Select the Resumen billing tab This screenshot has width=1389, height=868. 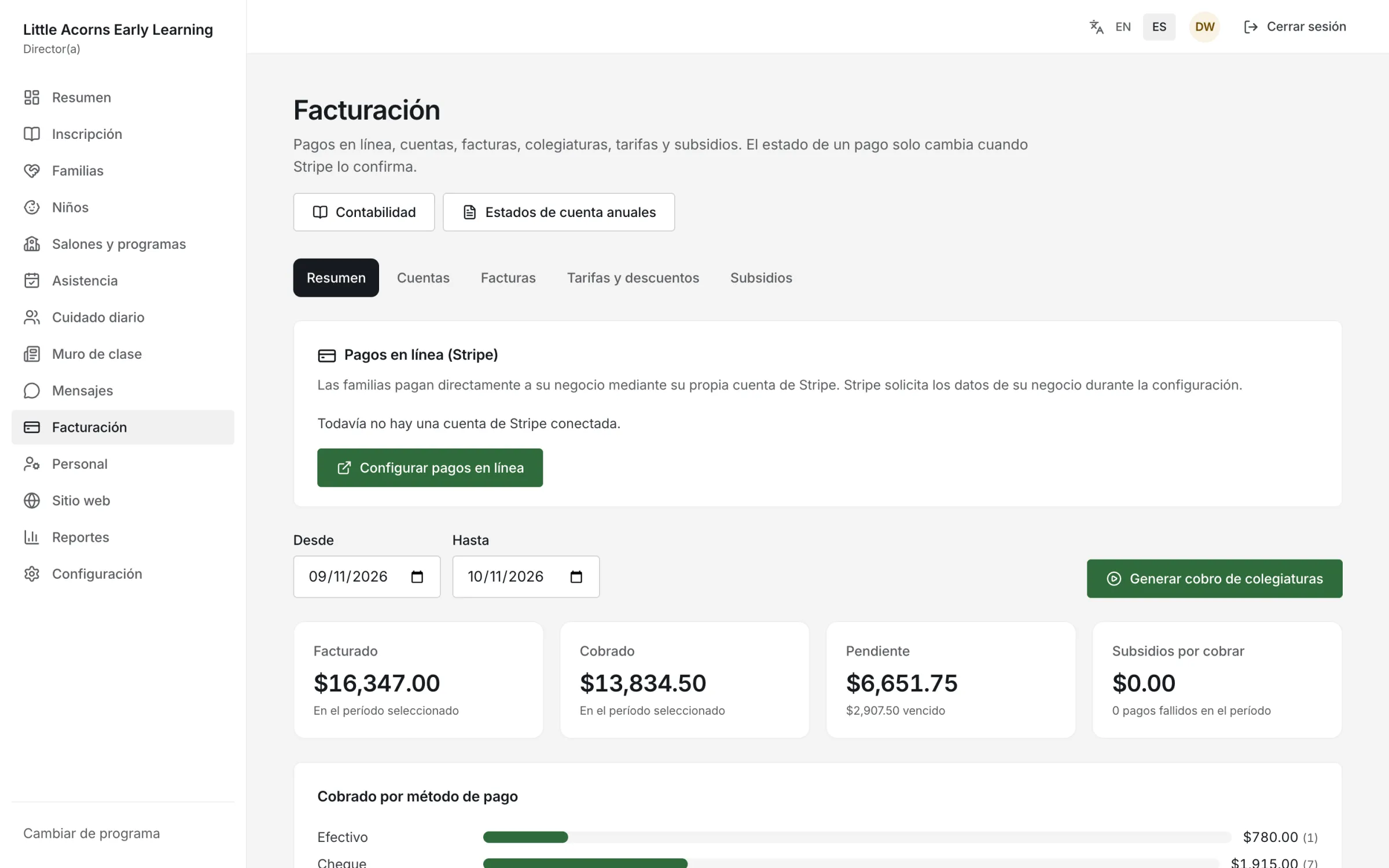[336, 278]
